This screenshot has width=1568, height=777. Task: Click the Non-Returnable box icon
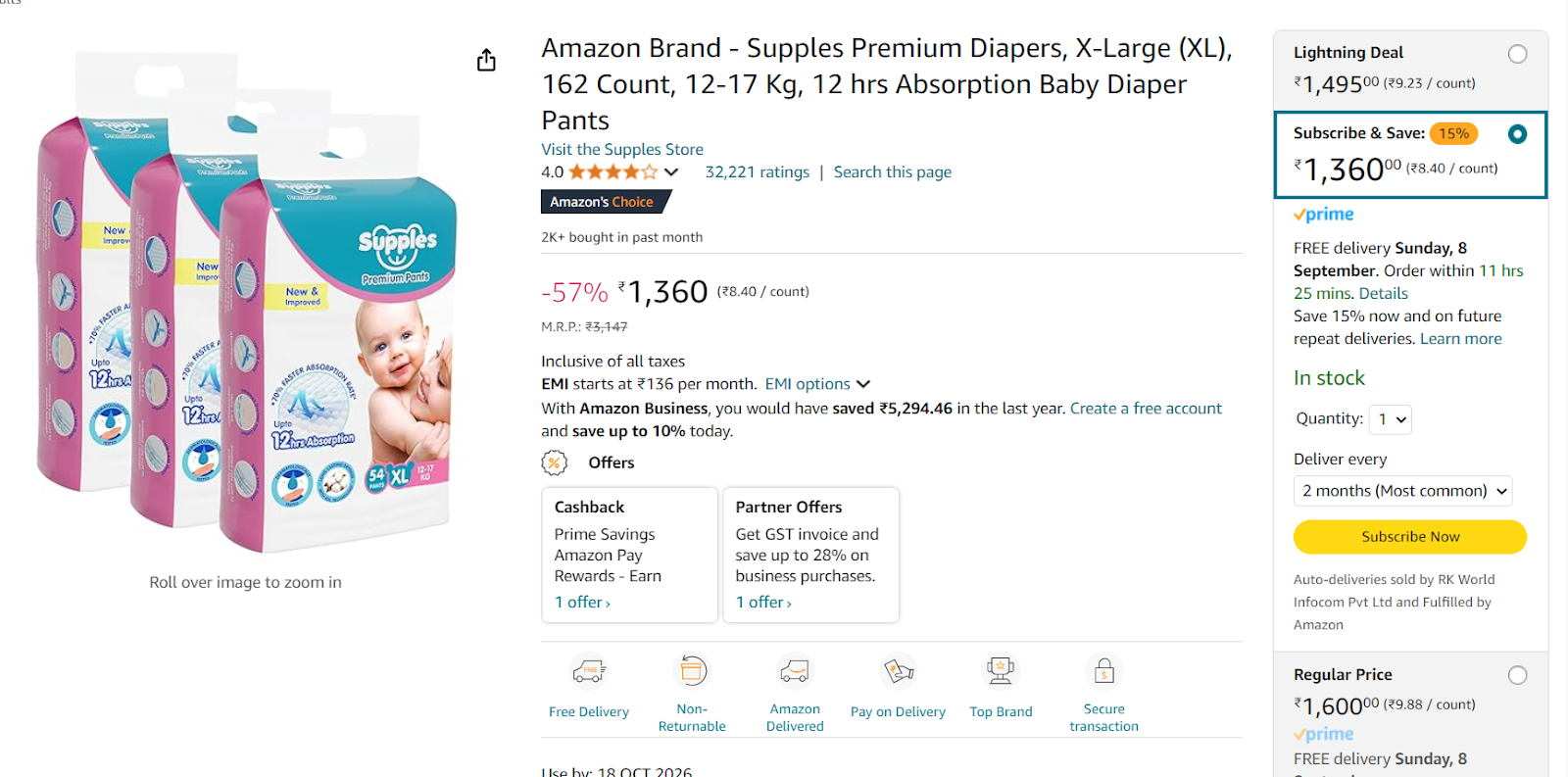click(x=692, y=671)
